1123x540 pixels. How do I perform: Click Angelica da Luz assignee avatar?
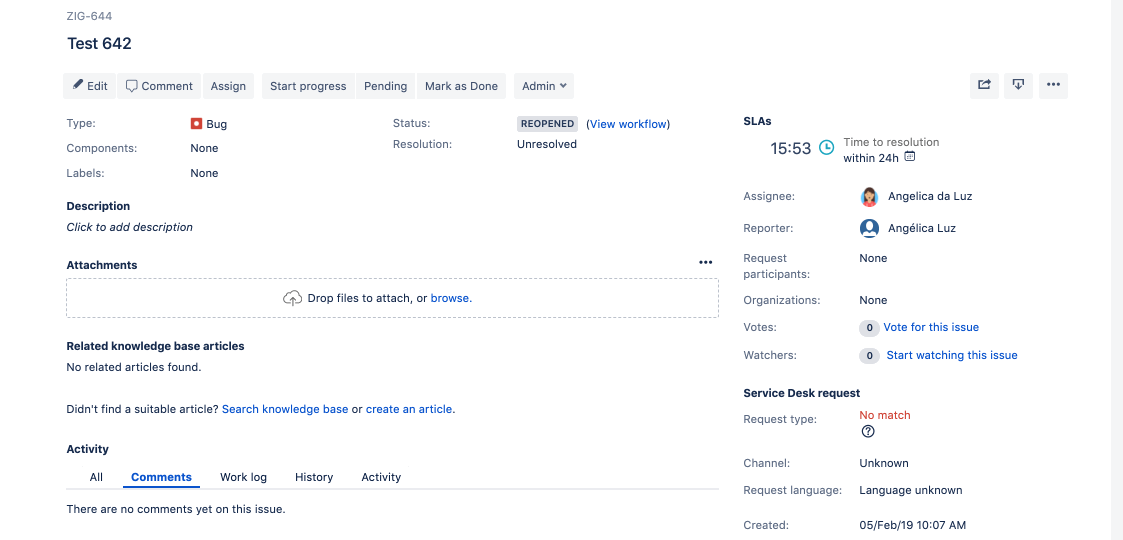point(869,197)
